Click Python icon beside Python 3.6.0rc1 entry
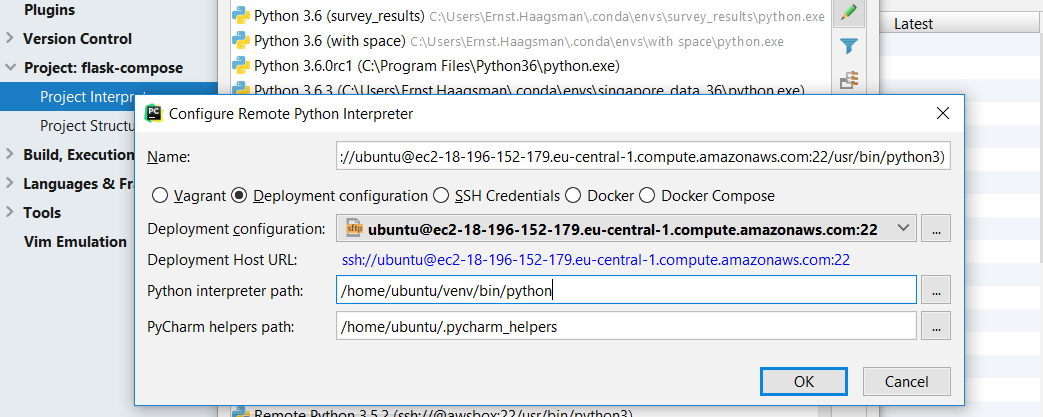 click(x=240, y=66)
